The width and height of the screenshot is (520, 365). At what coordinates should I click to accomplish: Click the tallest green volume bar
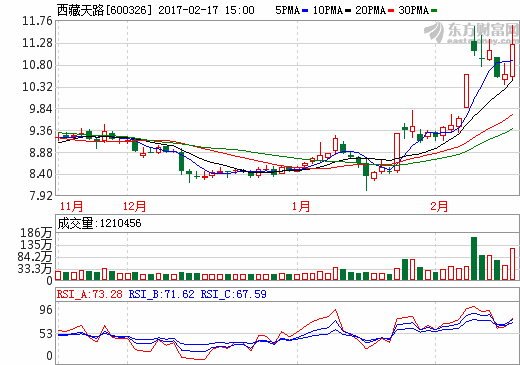pos(474,258)
